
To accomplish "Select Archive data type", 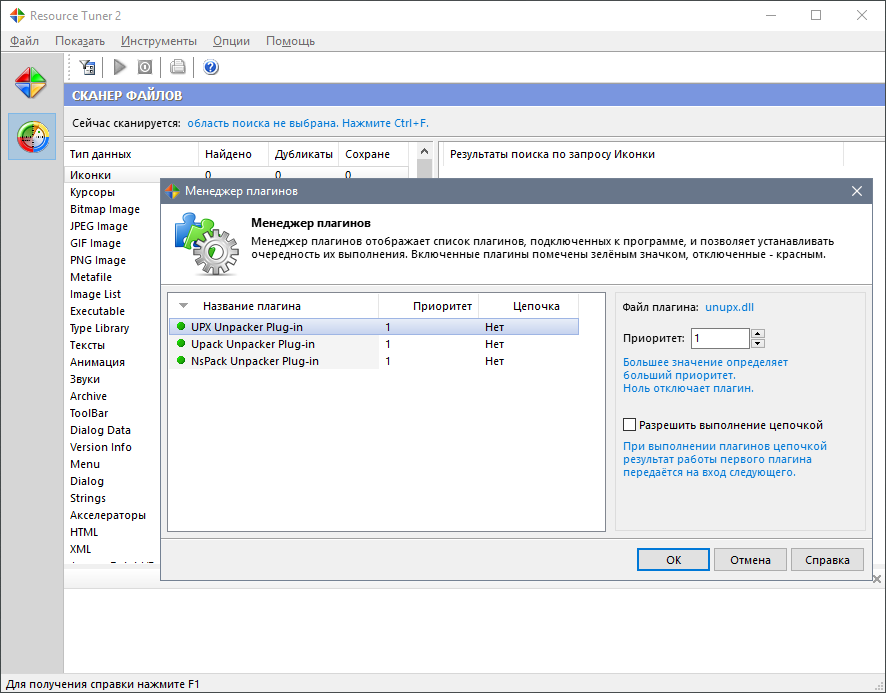I will 88,395.
